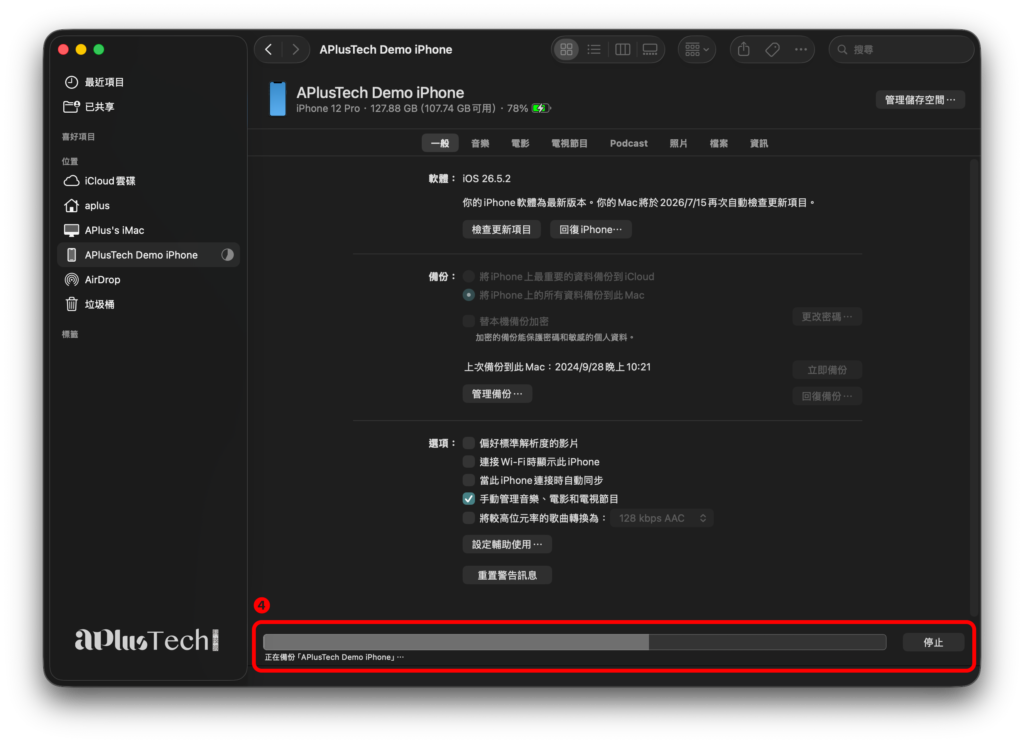The height and width of the screenshot is (744, 1024).
Task: Click the last backup date text
Action: [x=557, y=367]
